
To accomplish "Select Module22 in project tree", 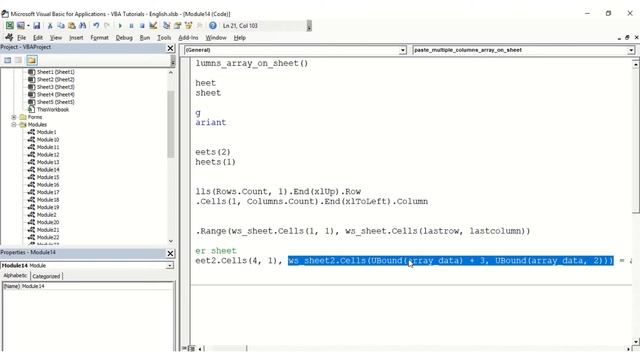I will (48, 237).
